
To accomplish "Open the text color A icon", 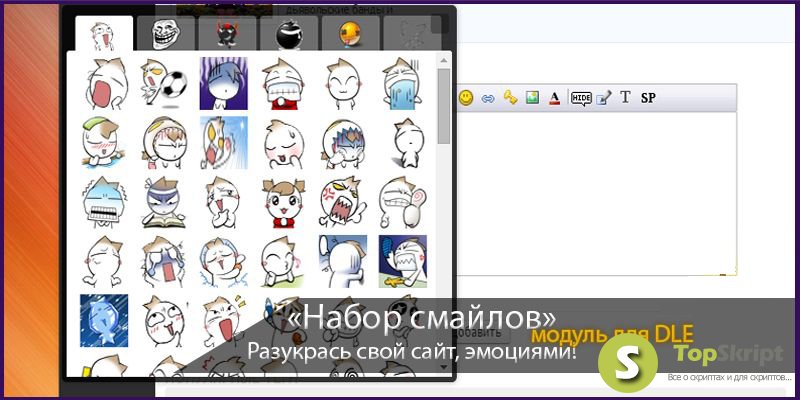I will (555, 97).
